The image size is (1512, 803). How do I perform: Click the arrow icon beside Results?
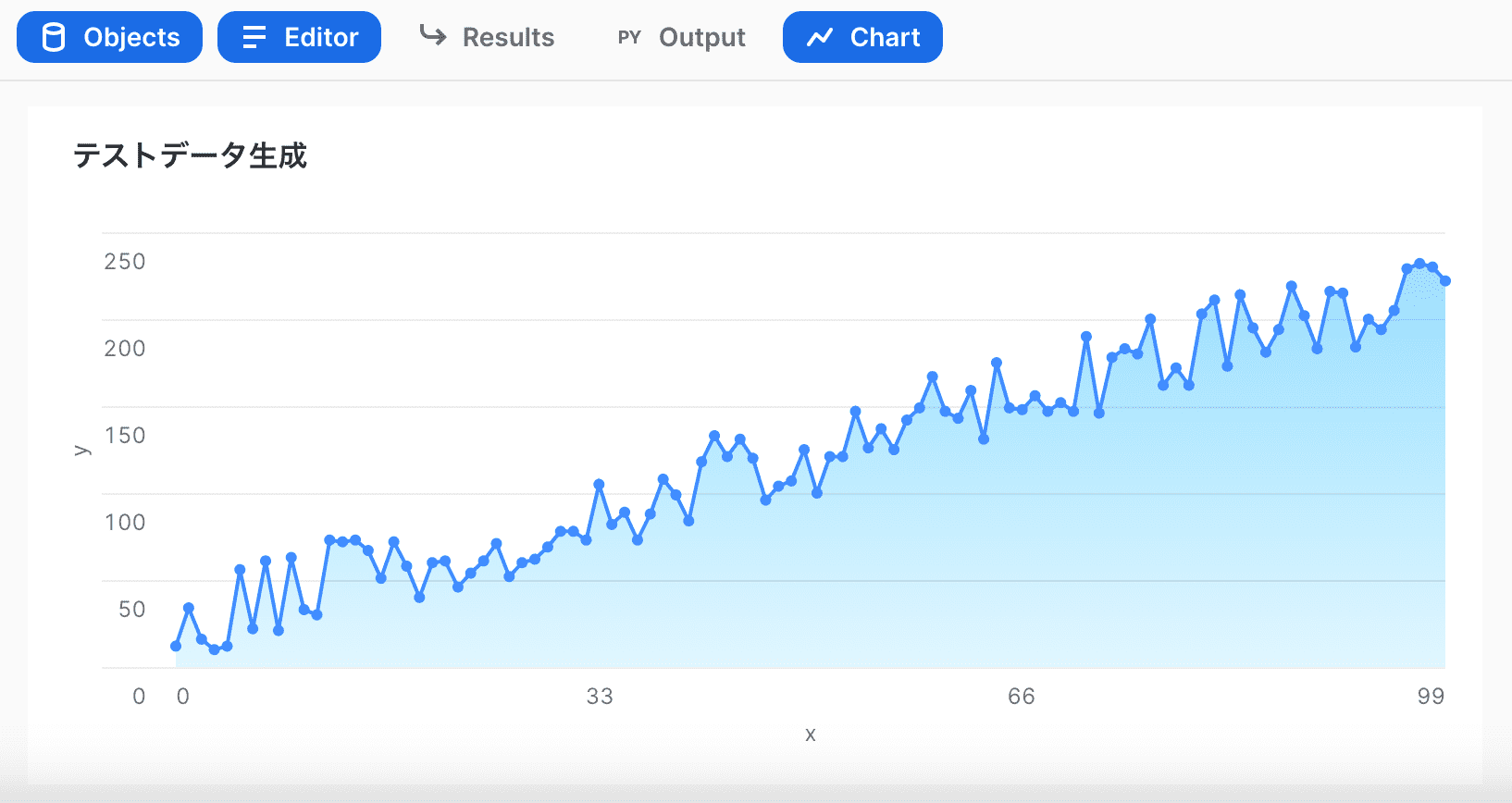[432, 36]
